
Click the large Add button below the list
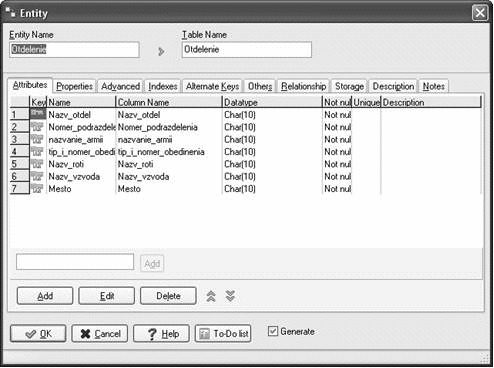point(45,296)
